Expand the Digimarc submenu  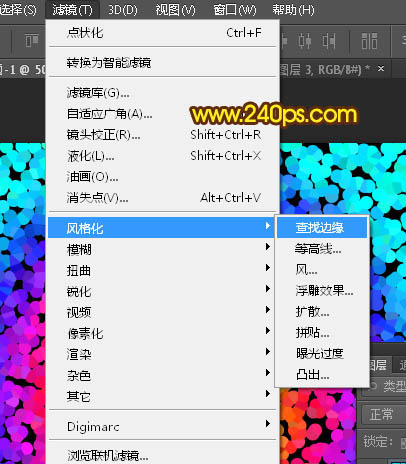click(x=163, y=426)
